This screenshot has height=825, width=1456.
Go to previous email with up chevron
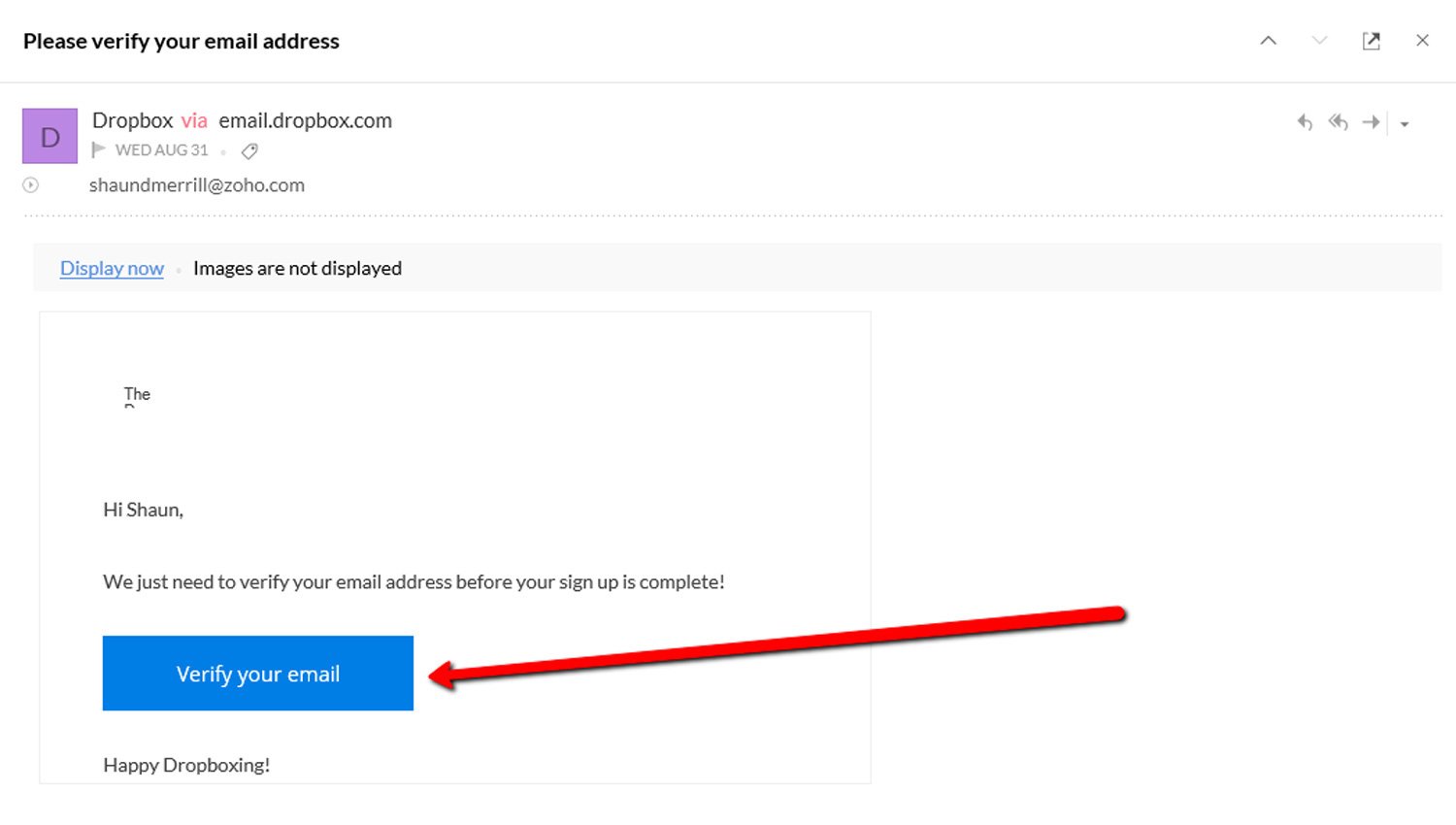click(1268, 41)
